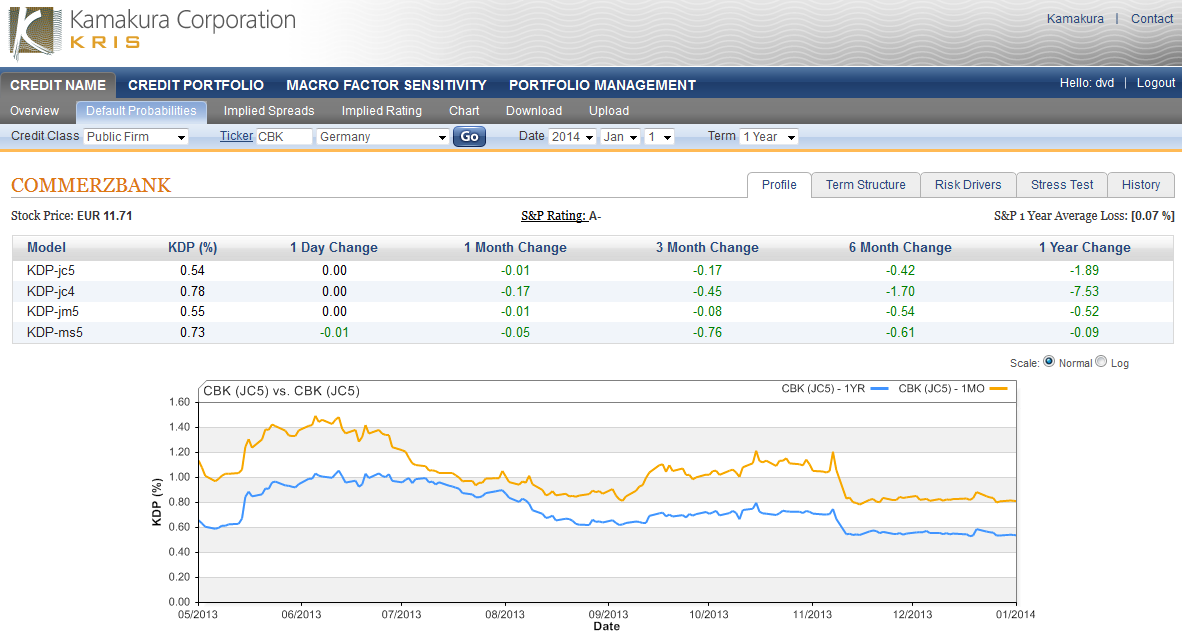Image resolution: width=1182 pixels, height=636 pixels.
Task: Click the COMMERZBANK heading
Action: pos(91,185)
